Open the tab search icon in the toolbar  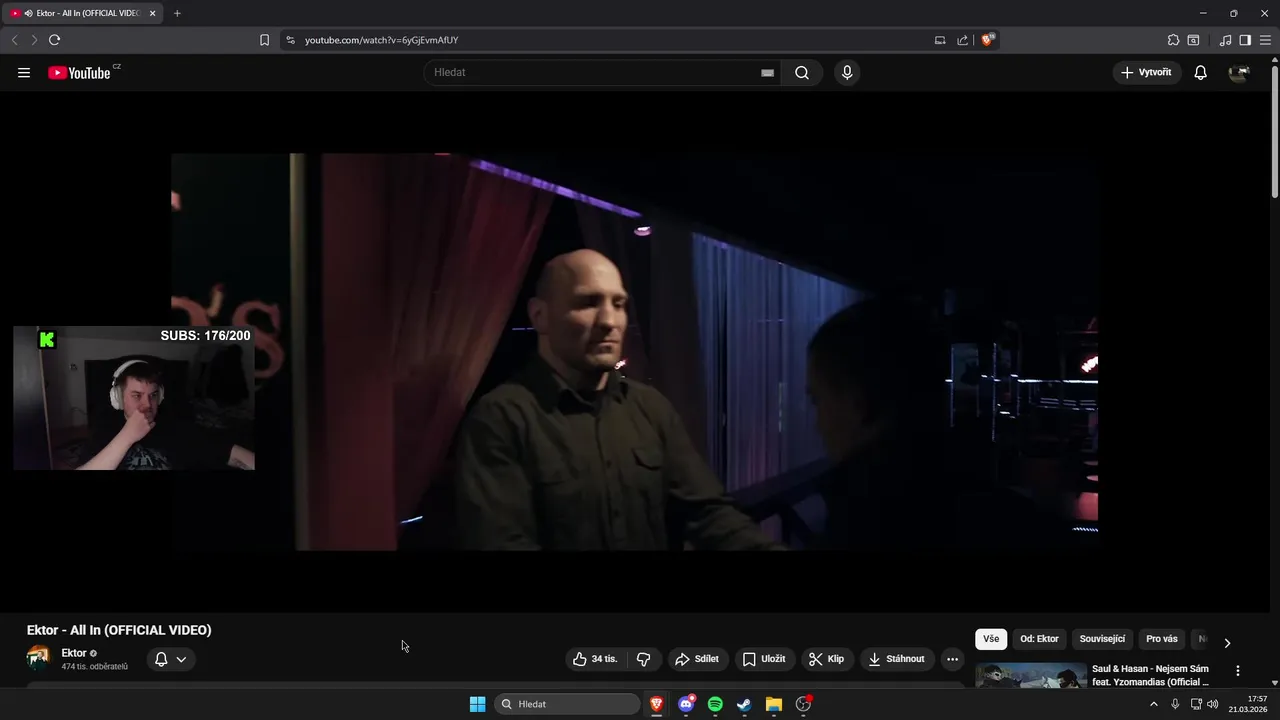click(x=1193, y=40)
